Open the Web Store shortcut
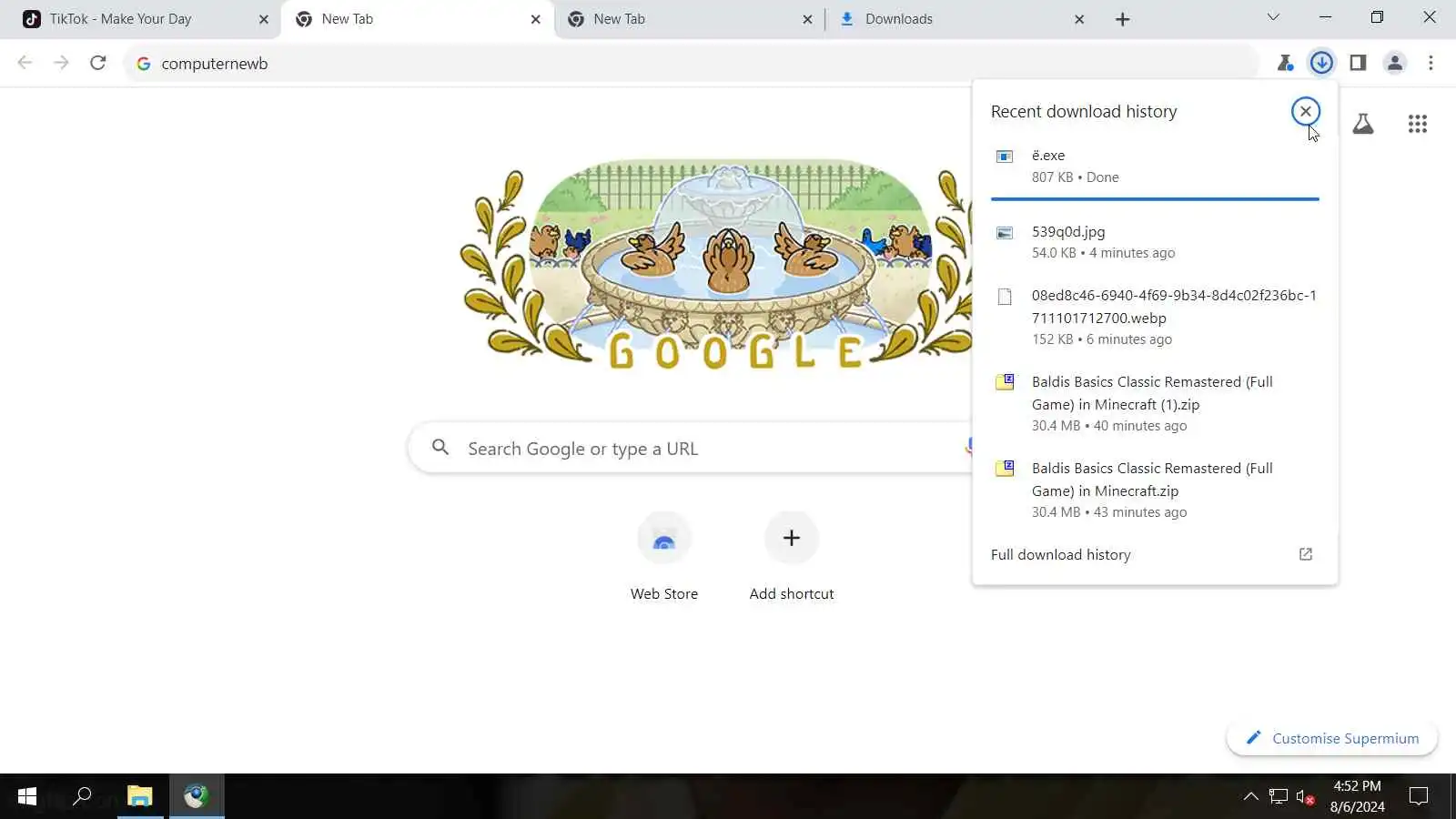Image resolution: width=1456 pixels, height=819 pixels. [x=664, y=557]
